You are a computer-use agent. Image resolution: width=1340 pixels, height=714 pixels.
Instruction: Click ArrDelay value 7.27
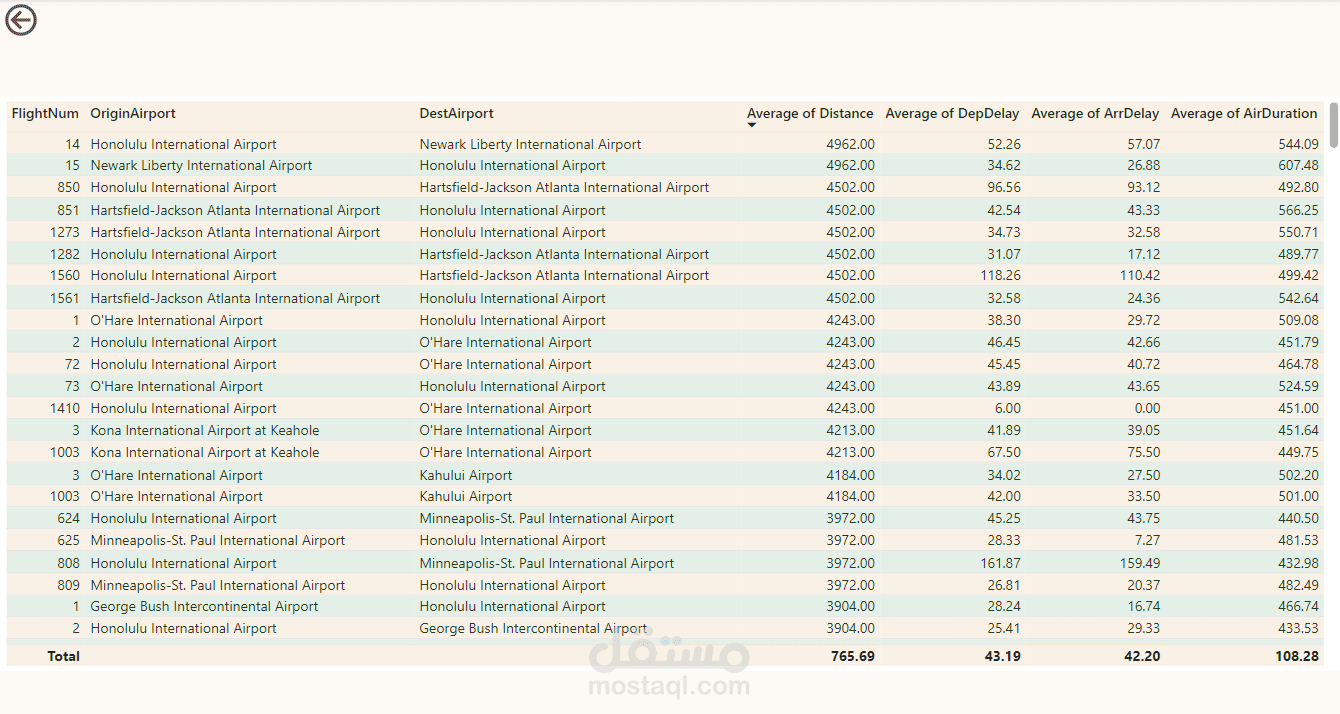coord(1147,540)
